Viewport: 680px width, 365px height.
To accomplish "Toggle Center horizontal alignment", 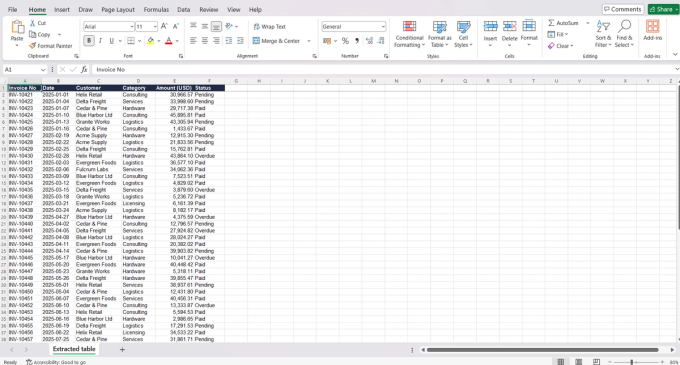I will pyautogui.click(x=205, y=41).
